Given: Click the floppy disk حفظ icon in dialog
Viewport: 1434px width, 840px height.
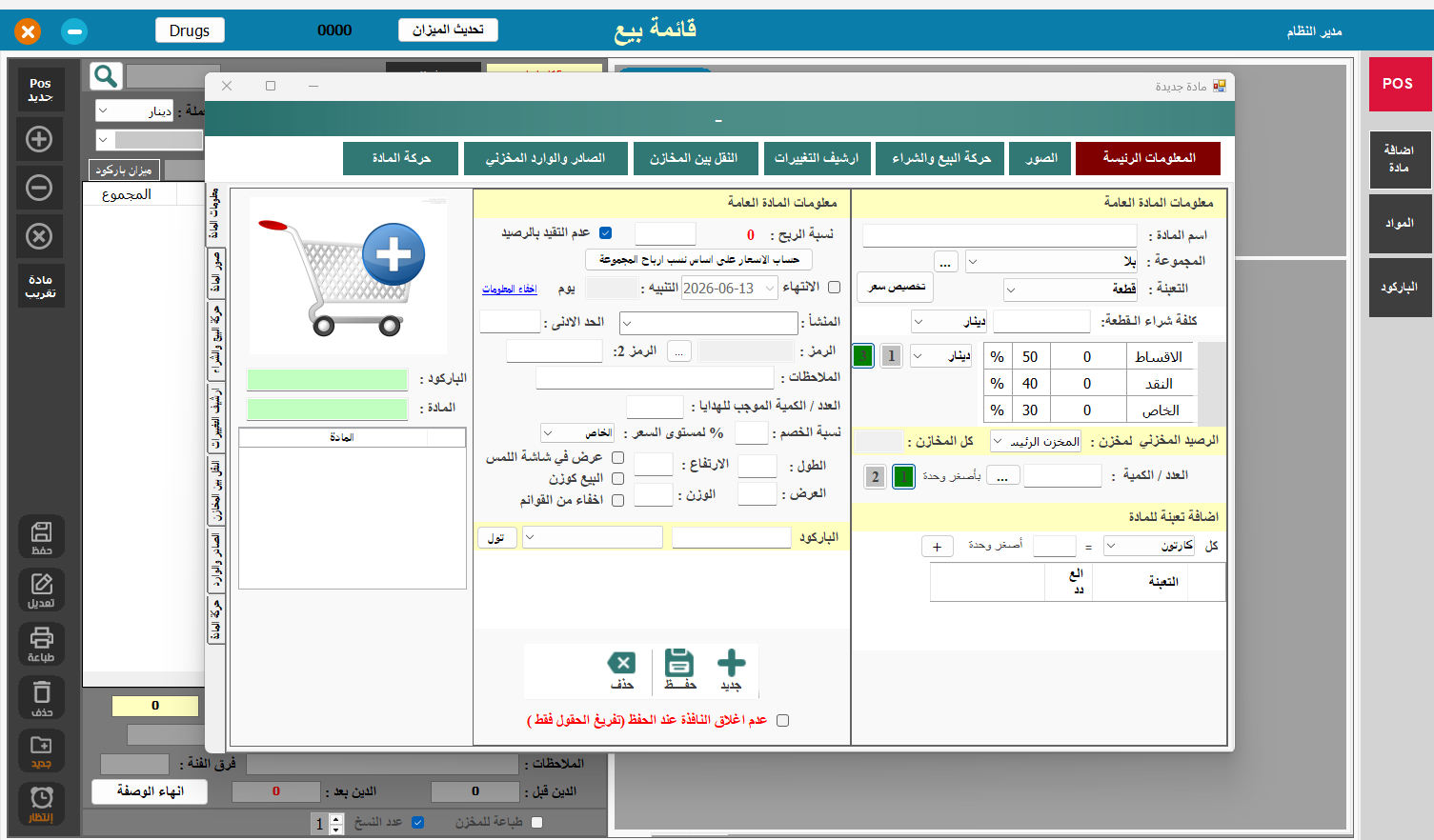Looking at the screenshot, I should (x=679, y=669).
